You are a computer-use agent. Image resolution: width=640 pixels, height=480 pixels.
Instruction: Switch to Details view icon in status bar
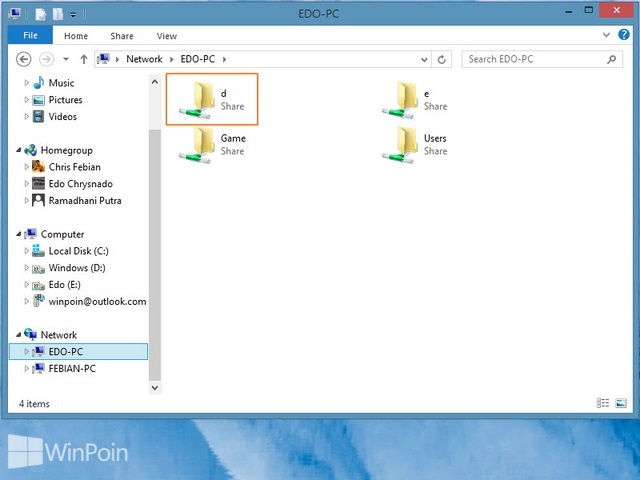603,403
